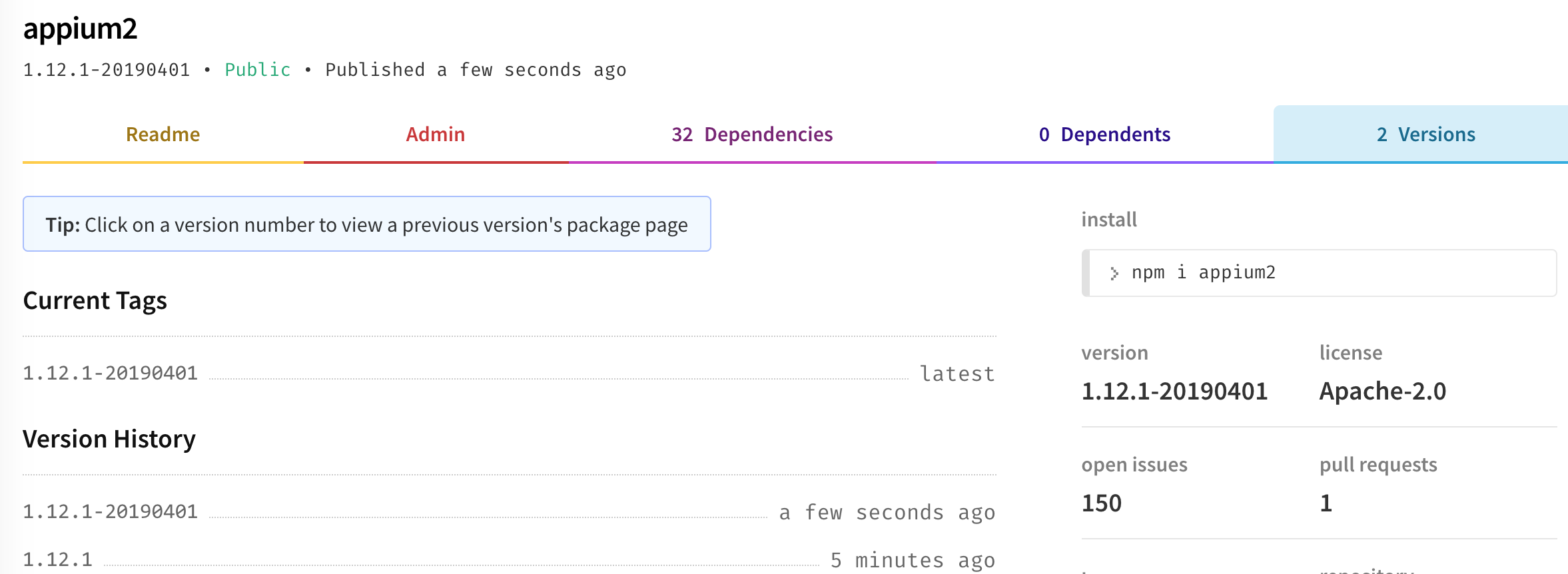The width and height of the screenshot is (1568, 574).
Task: Click the open issues count 150
Action: [x=1102, y=503]
